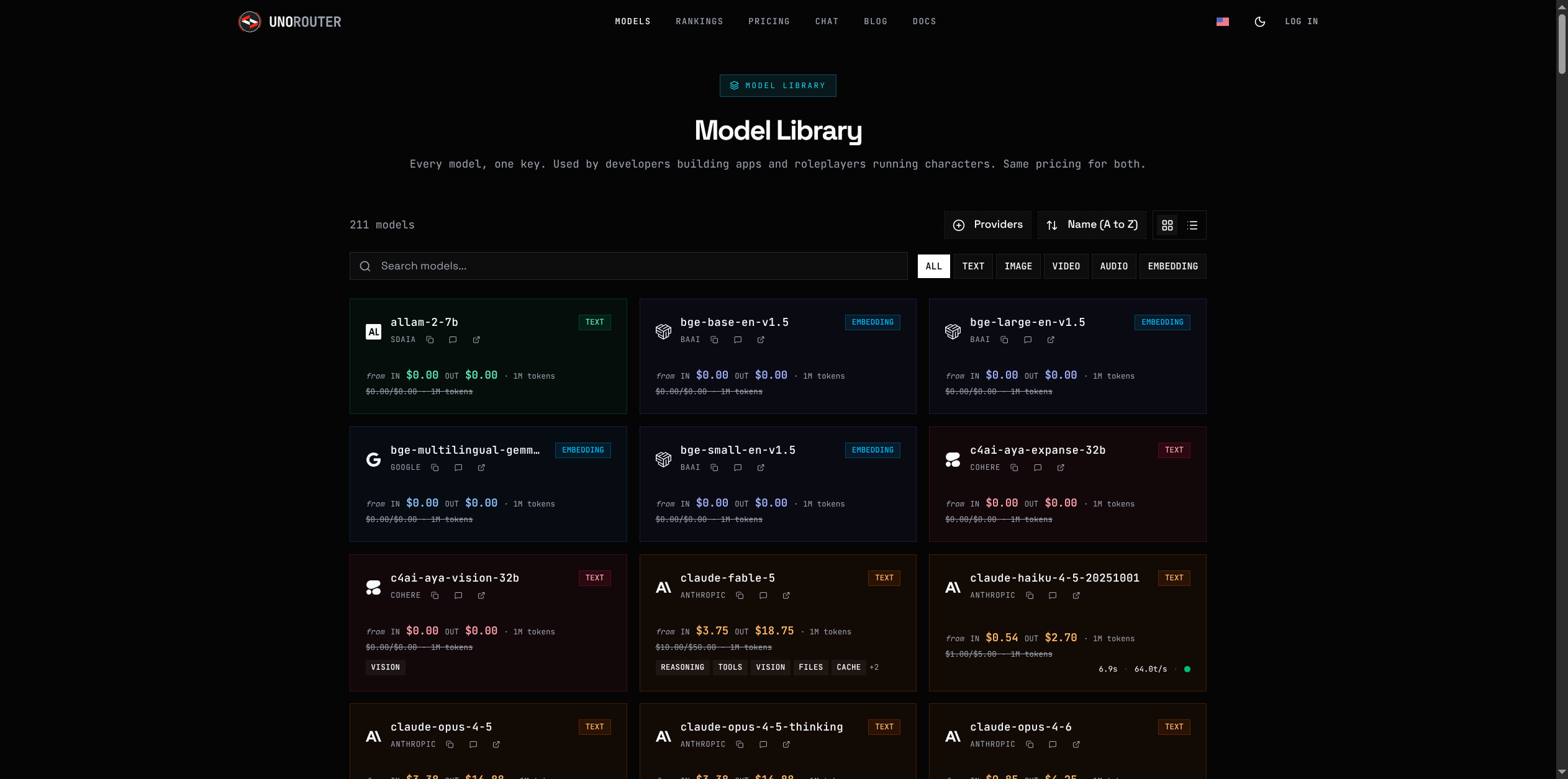Go to Rankings page
The image size is (1568, 779).
coord(699,22)
